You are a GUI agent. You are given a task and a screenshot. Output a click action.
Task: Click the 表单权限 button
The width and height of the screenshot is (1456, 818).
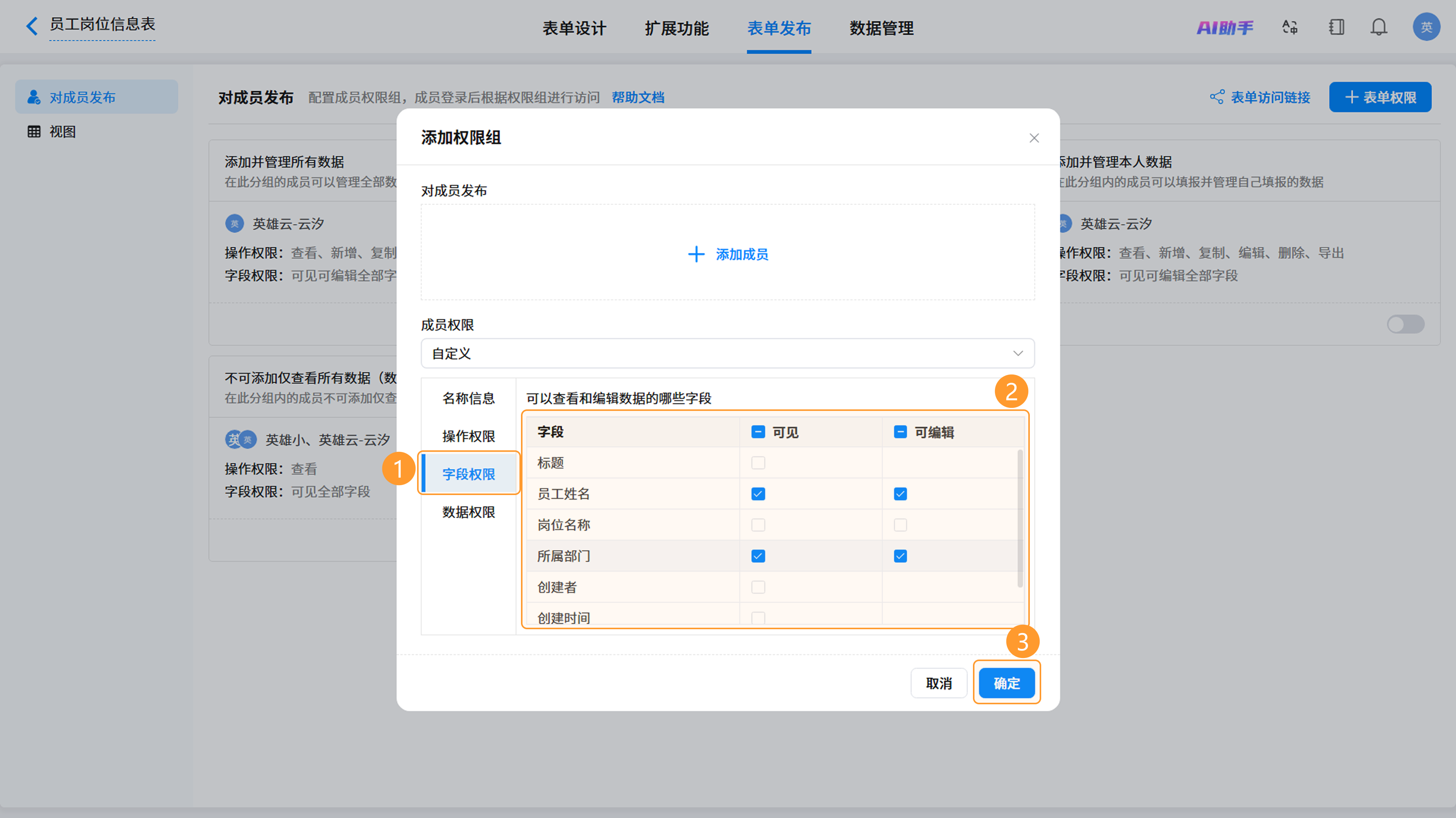[1380, 97]
